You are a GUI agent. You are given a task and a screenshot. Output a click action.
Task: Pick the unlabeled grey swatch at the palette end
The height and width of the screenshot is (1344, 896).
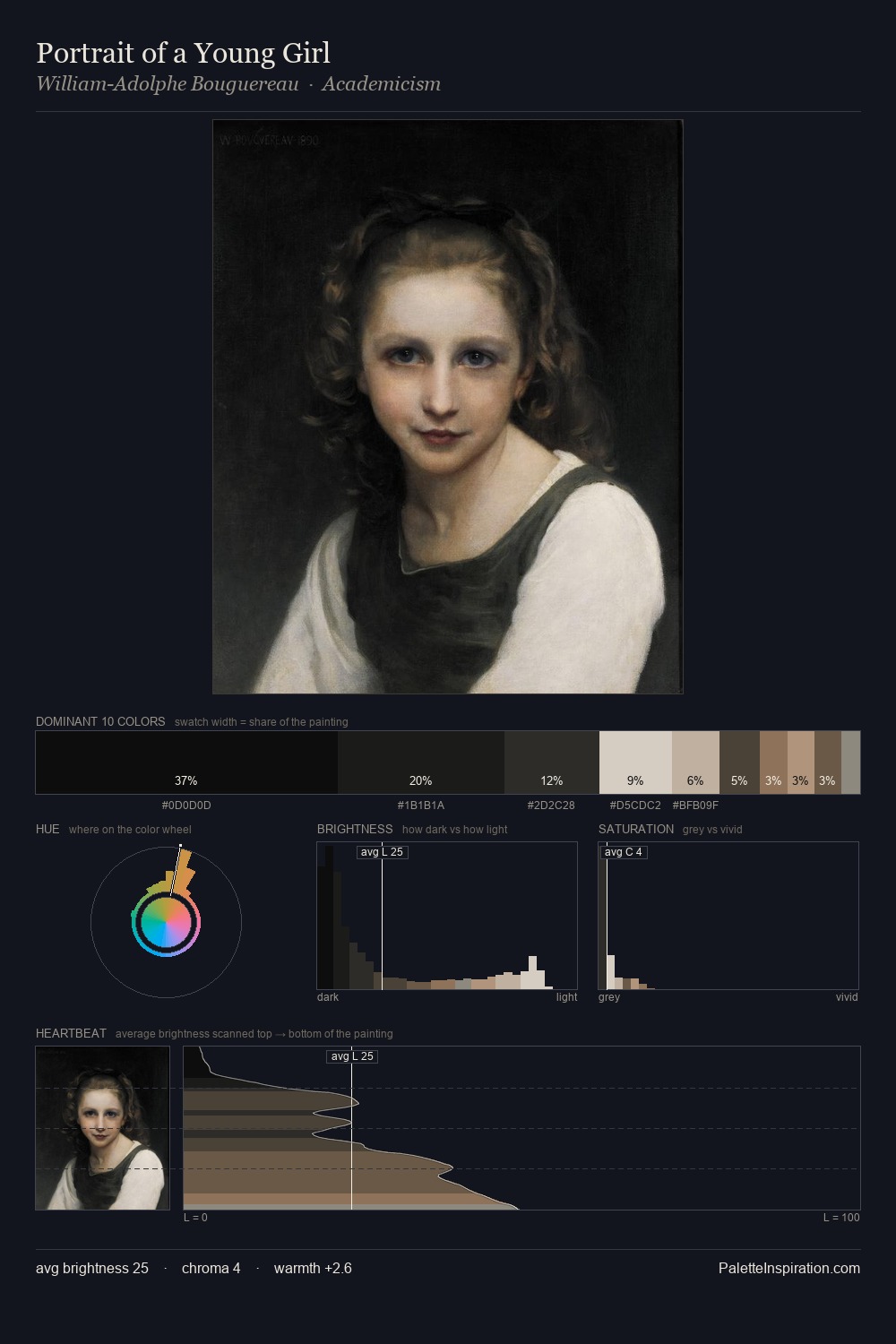pos(850,762)
